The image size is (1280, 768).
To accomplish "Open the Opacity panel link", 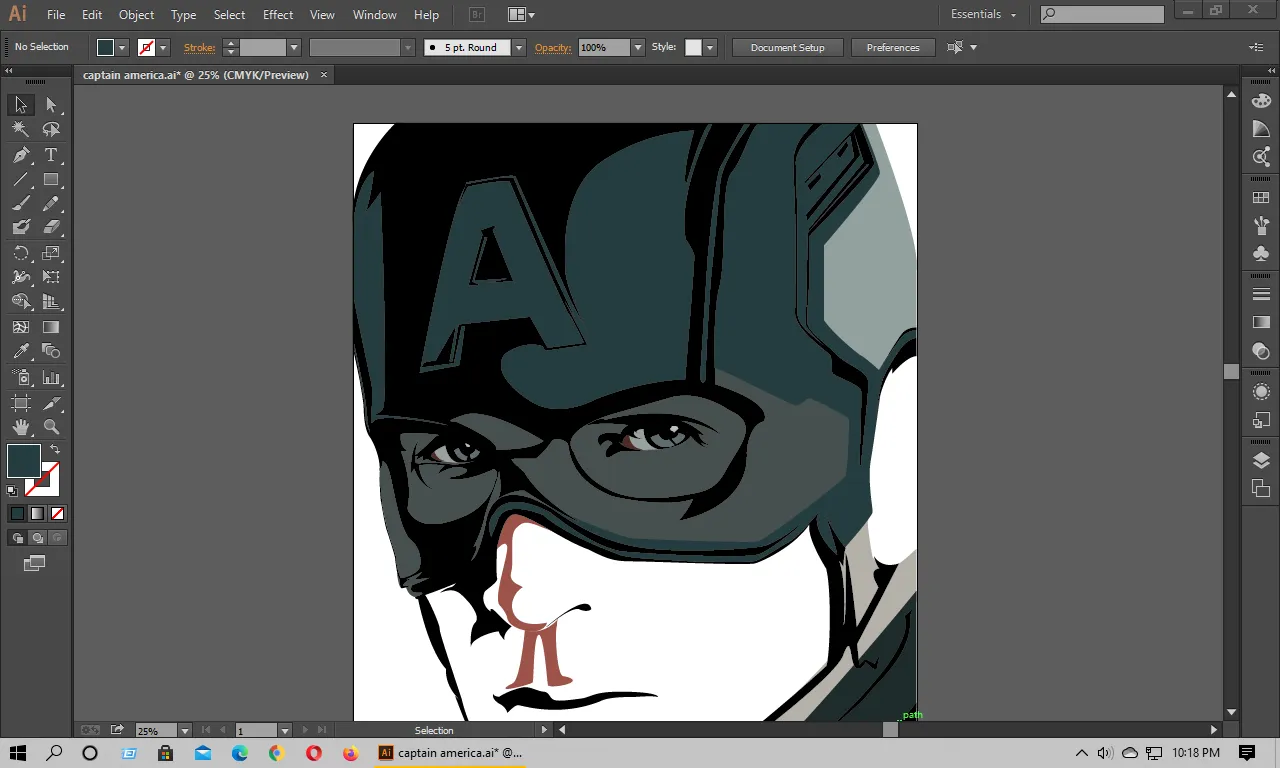I will (x=553, y=47).
